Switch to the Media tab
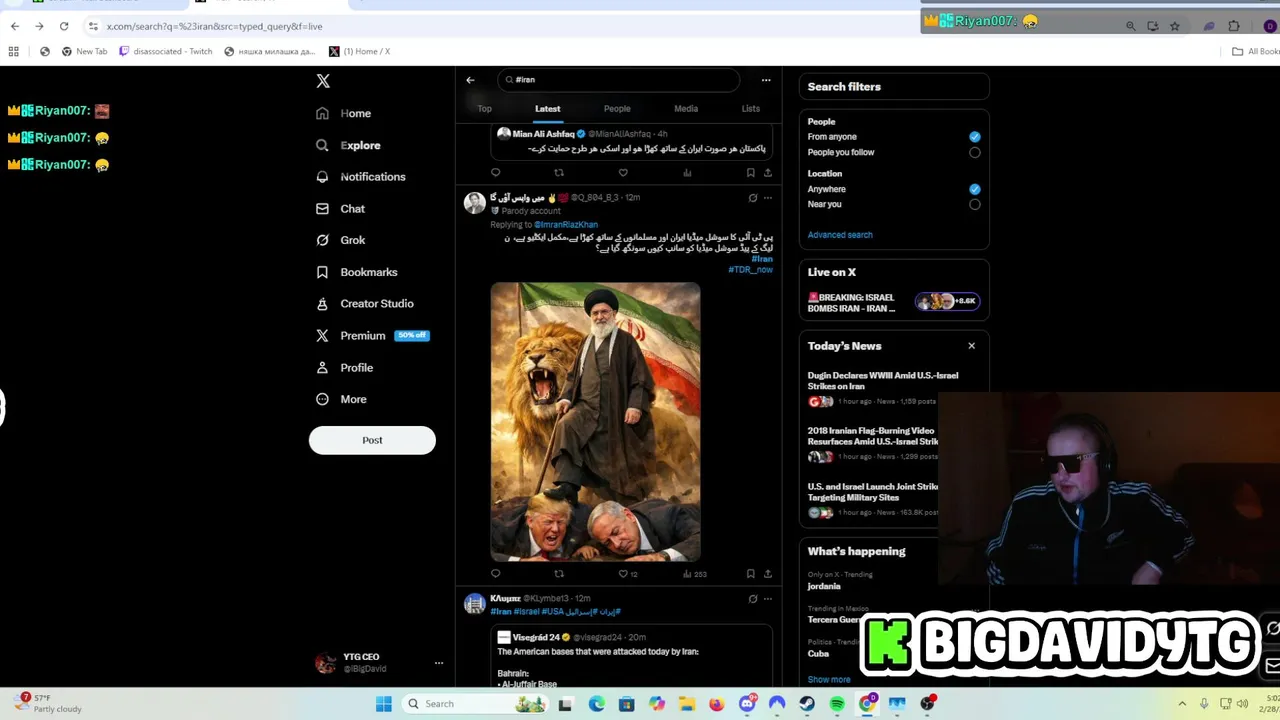 point(686,109)
